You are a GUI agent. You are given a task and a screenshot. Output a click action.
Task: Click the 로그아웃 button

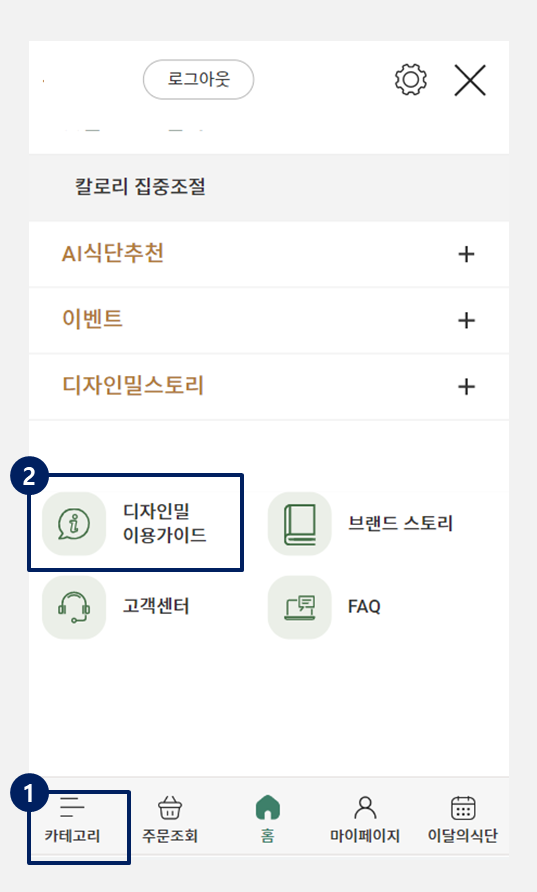click(199, 79)
